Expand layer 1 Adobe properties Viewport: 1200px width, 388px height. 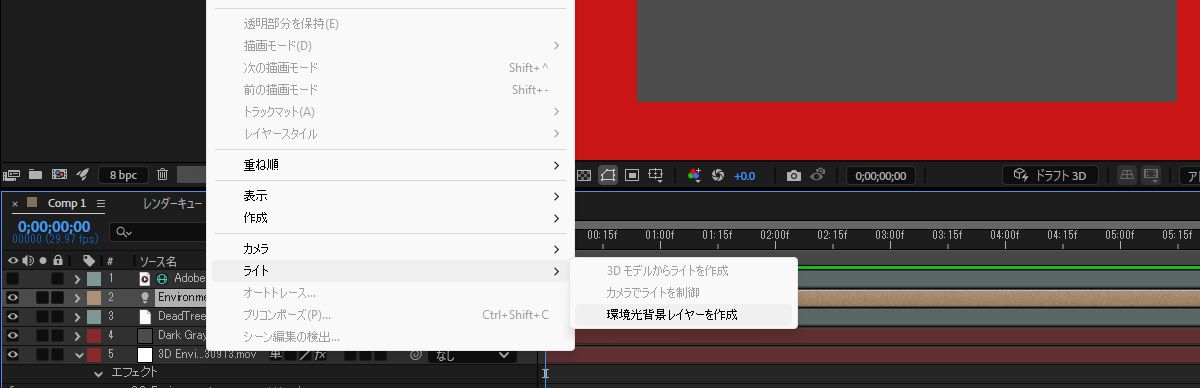[x=78, y=278]
